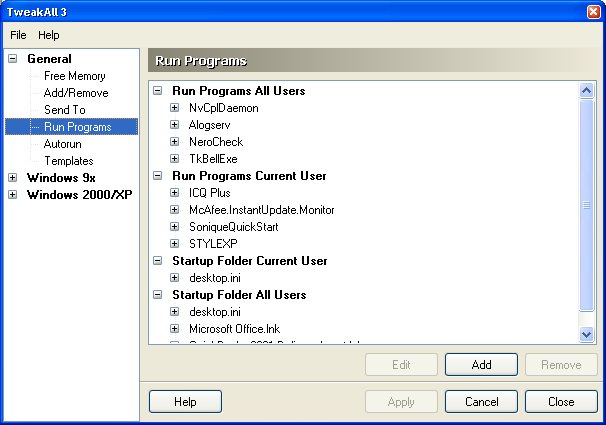Select the Windows 9x category label
Image resolution: width=606 pixels, height=425 pixels.
click(61, 178)
